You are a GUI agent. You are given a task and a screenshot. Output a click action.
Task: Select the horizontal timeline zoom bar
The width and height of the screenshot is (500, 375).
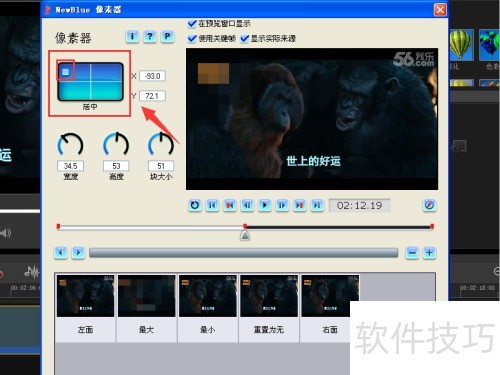click(x=243, y=253)
